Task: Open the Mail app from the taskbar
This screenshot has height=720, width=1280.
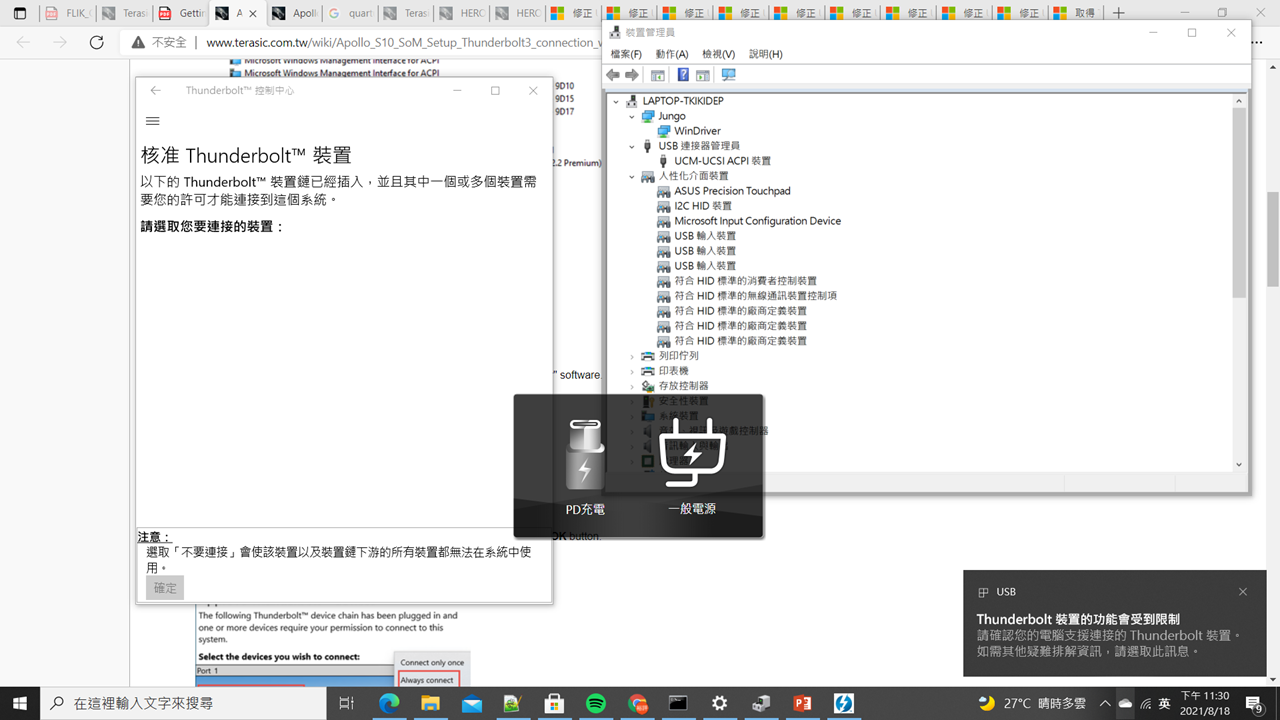Action: [x=472, y=703]
